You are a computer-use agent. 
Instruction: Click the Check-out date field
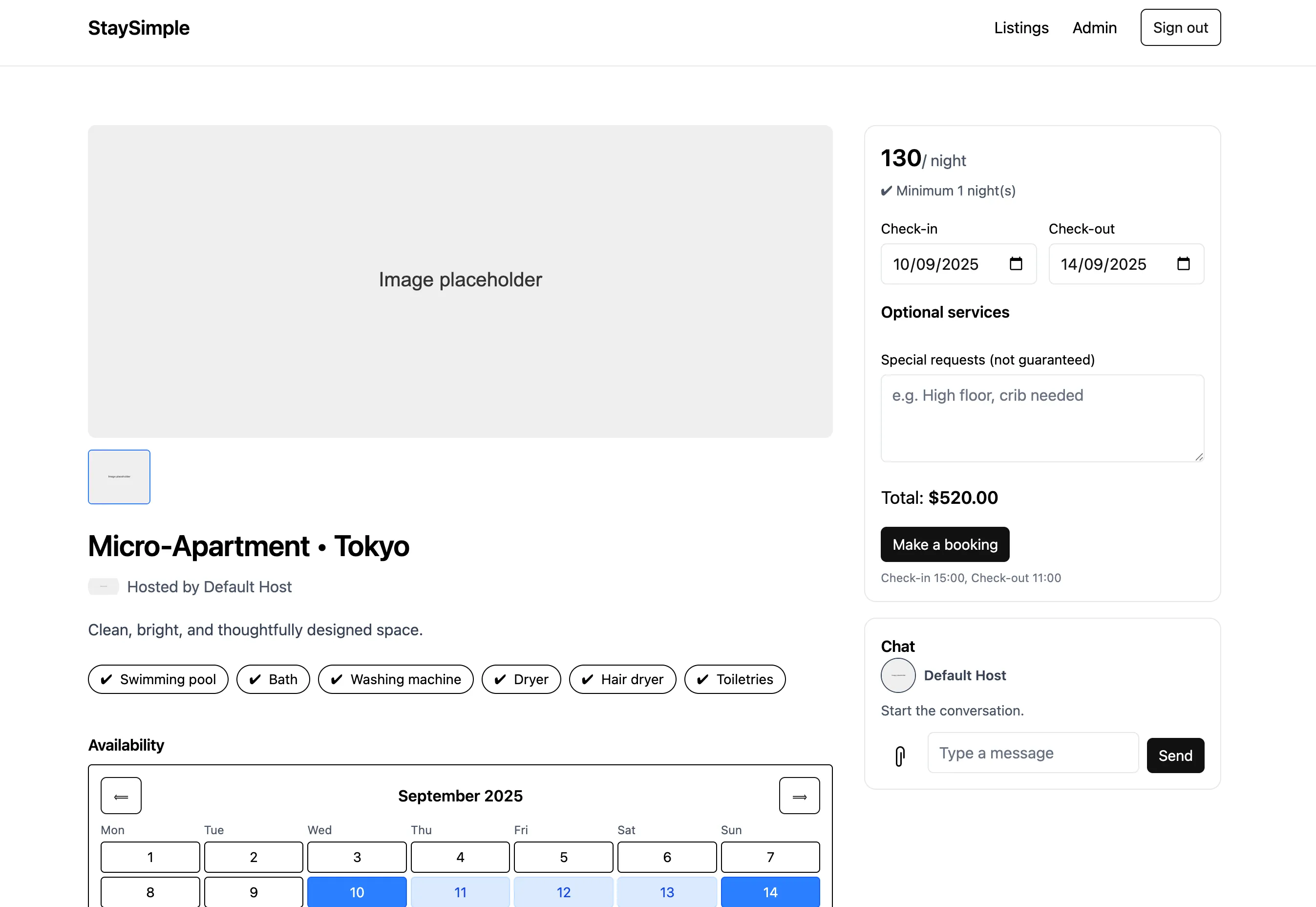[x=1125, y=264]
